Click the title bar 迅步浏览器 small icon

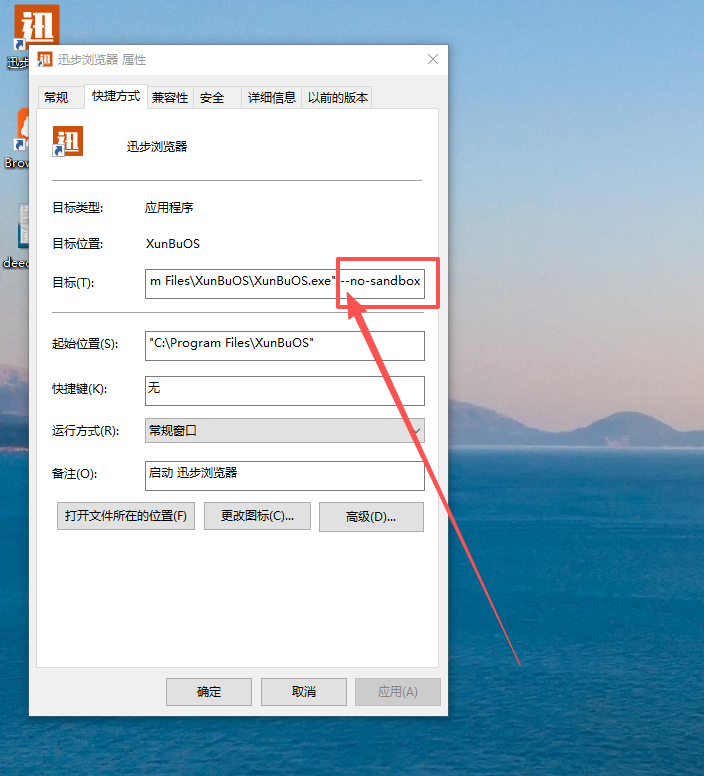click(x=45, y=59)
